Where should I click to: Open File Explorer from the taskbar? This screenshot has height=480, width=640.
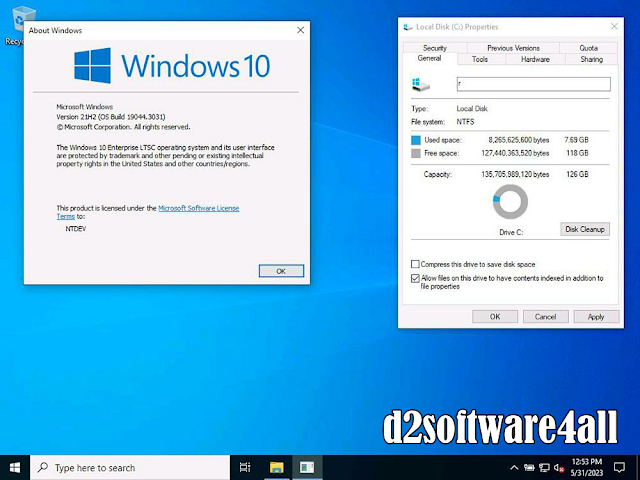point(276,468)
